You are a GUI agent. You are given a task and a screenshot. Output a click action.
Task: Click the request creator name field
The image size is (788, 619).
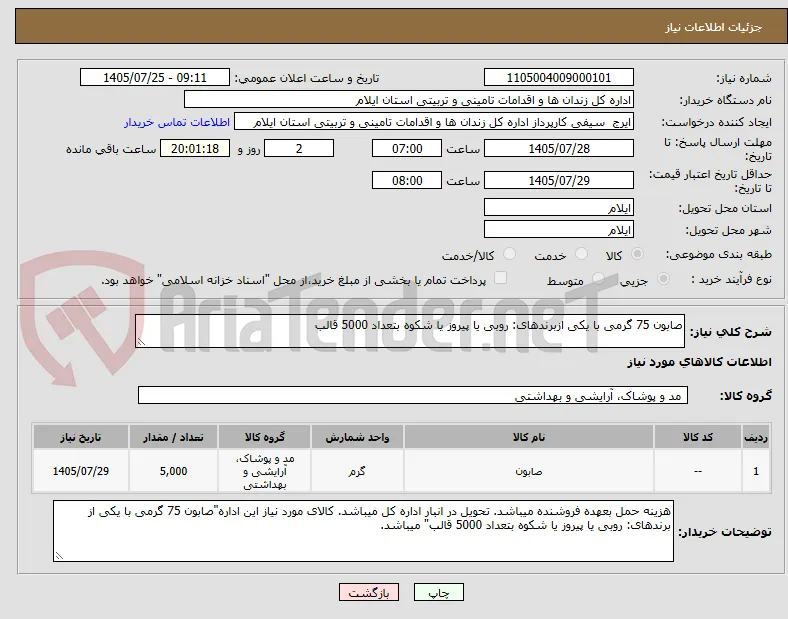point(434,122)
